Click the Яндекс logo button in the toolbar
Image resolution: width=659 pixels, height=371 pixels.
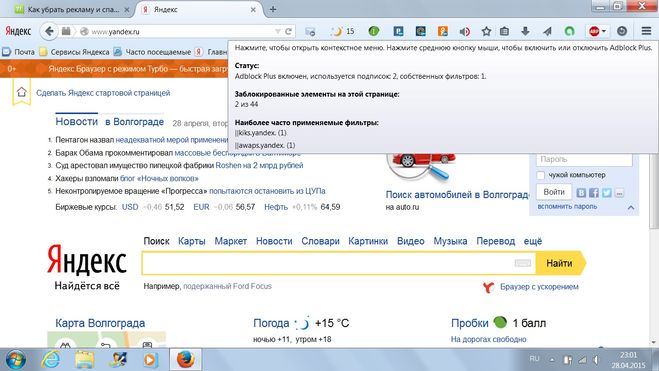point(18,31)
